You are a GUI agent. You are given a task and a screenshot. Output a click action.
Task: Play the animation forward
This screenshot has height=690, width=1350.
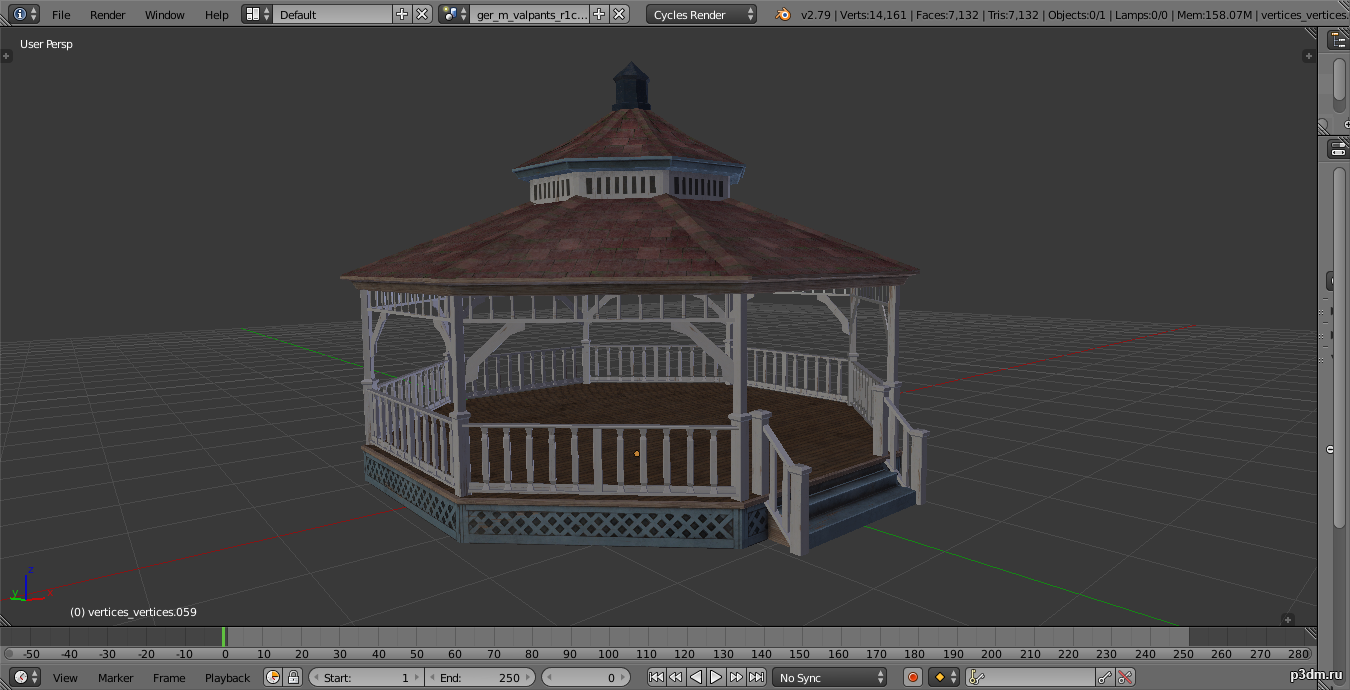pos(716,677)
